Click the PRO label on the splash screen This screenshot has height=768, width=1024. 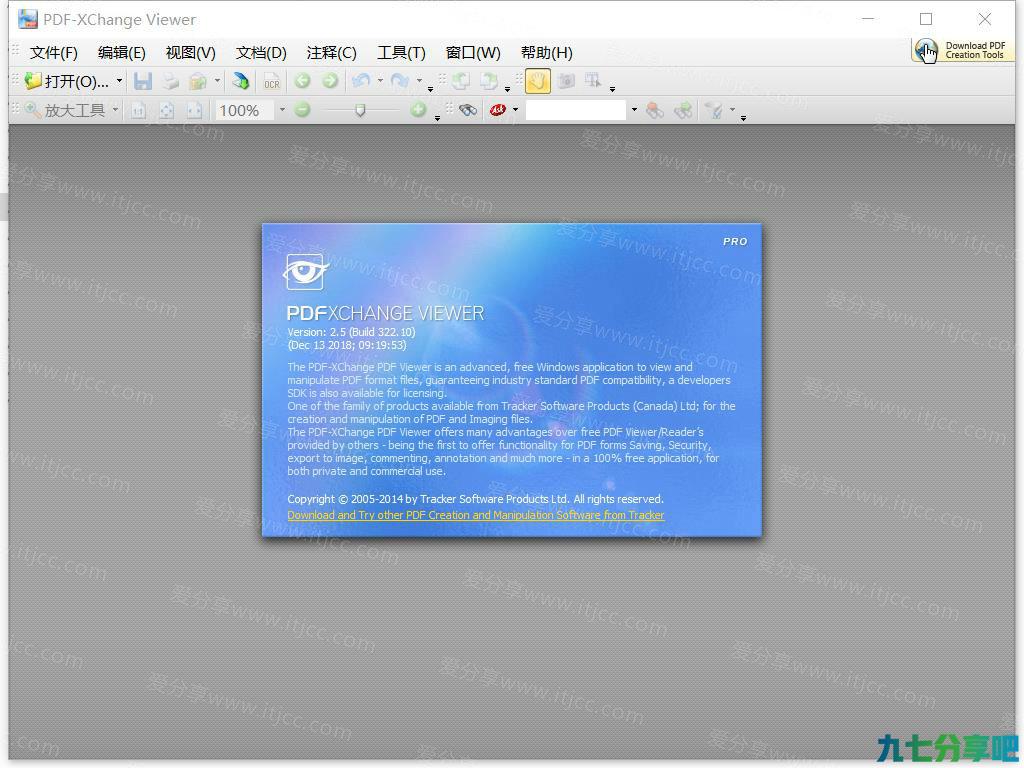click(735, 242)
